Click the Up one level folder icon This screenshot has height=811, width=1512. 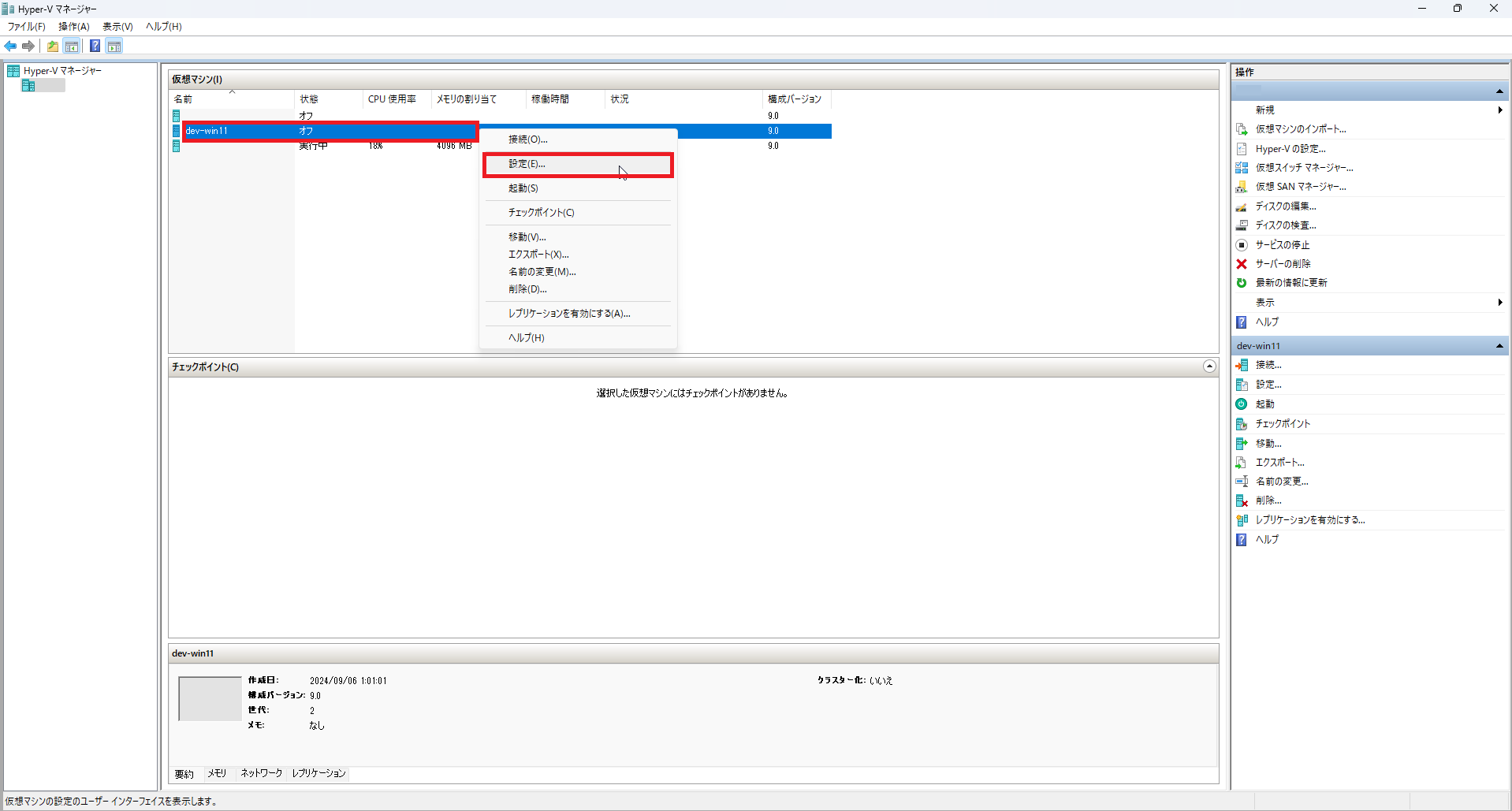(x=53, y=46)
